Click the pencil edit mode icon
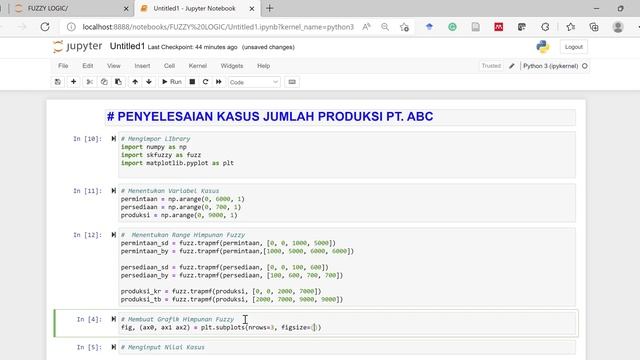Screen dimensions: 640x360 512,66
